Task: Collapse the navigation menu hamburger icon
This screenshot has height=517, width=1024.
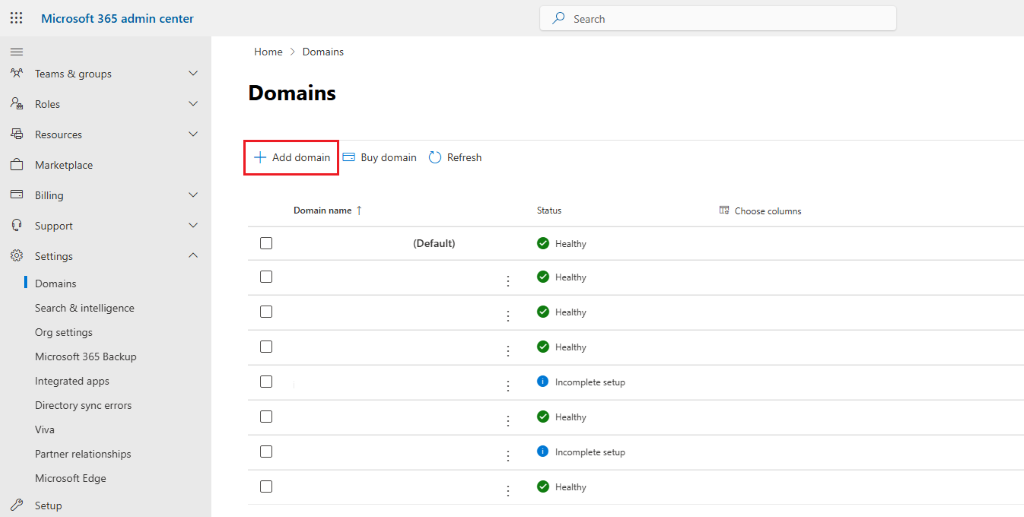Action: point(16,52)
